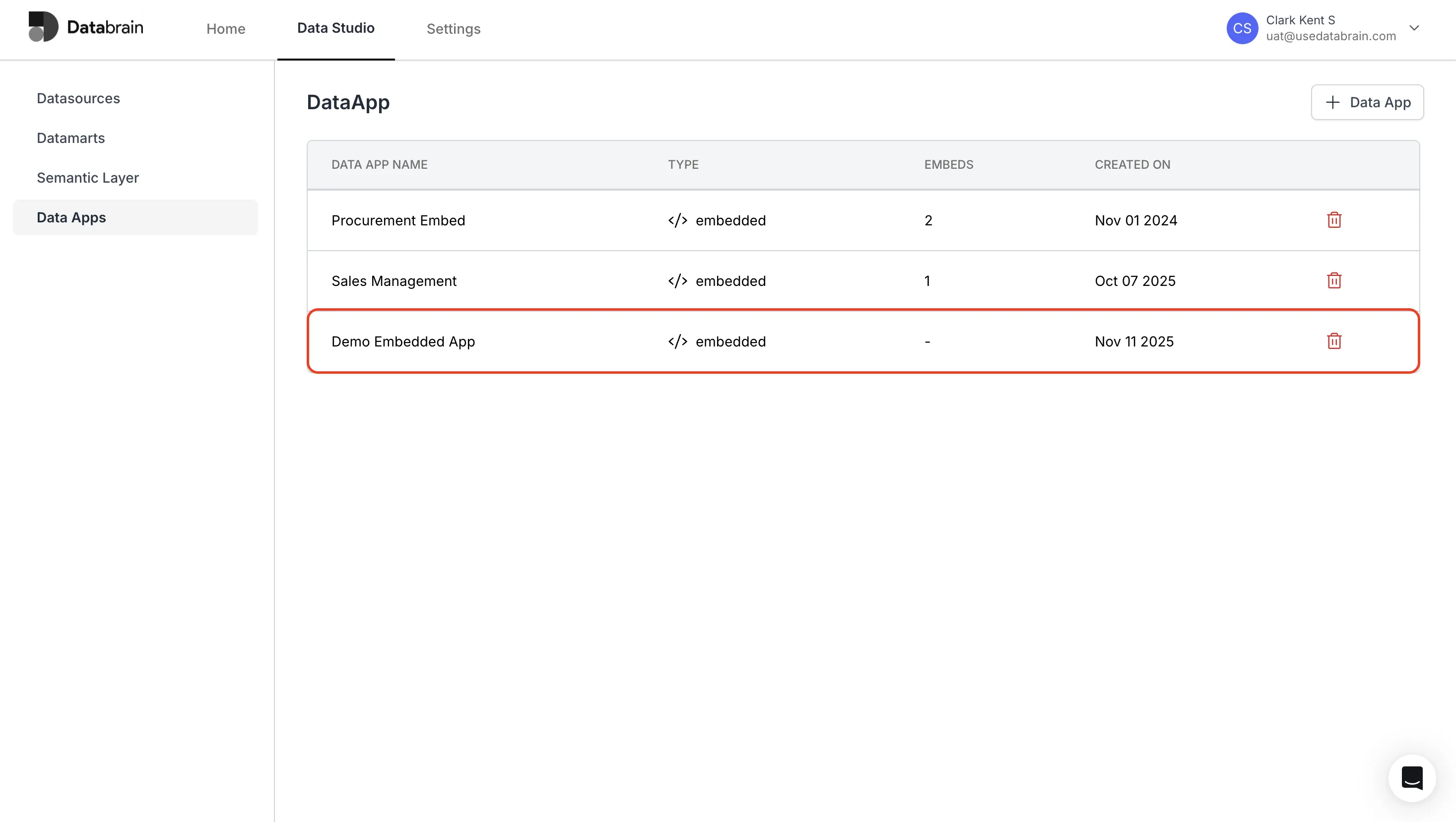Screen dimensions: 1456x822
Task: Open the chat support widget
Action: tap(1412, 778)
